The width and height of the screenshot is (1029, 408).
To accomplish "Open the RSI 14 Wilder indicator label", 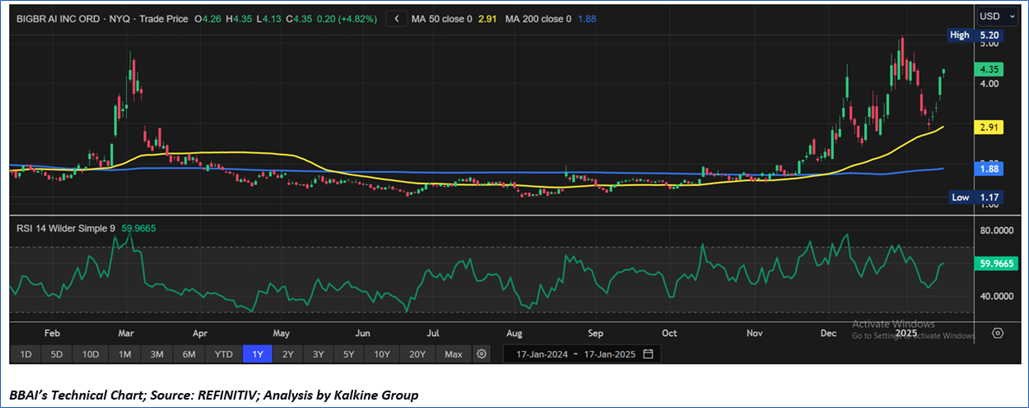I will (x=66, y=228).
